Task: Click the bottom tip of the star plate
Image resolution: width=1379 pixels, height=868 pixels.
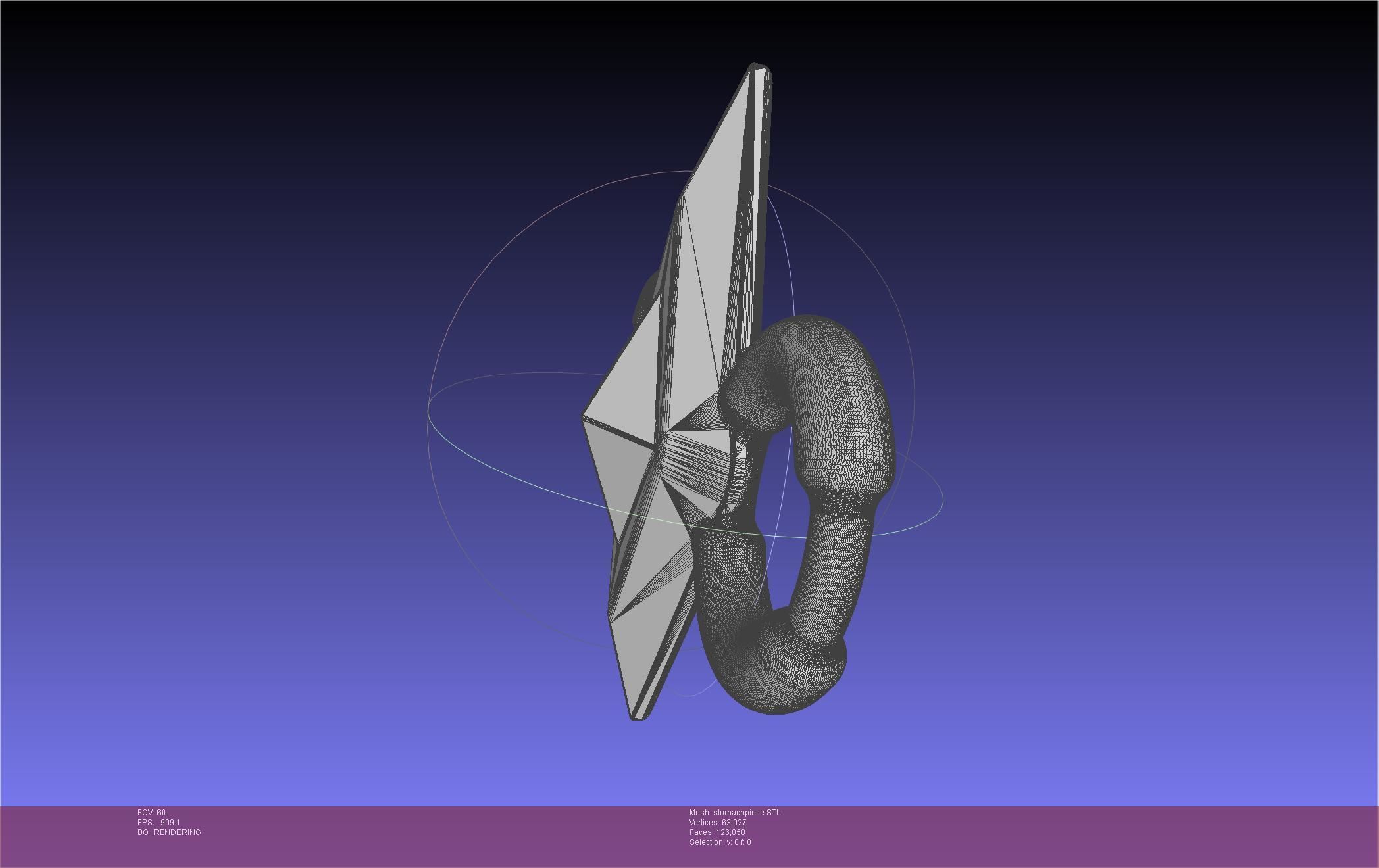Action: coord(637,717)
